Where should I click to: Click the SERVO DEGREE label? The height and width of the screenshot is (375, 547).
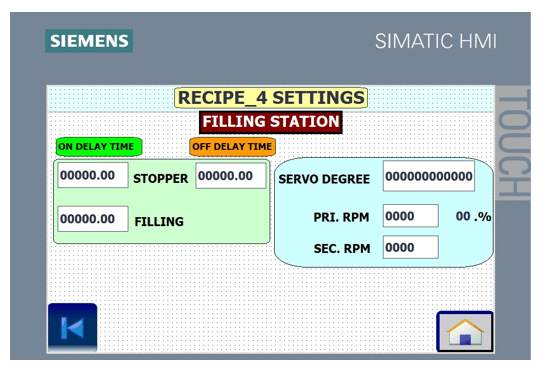click(x=324, y=179)
